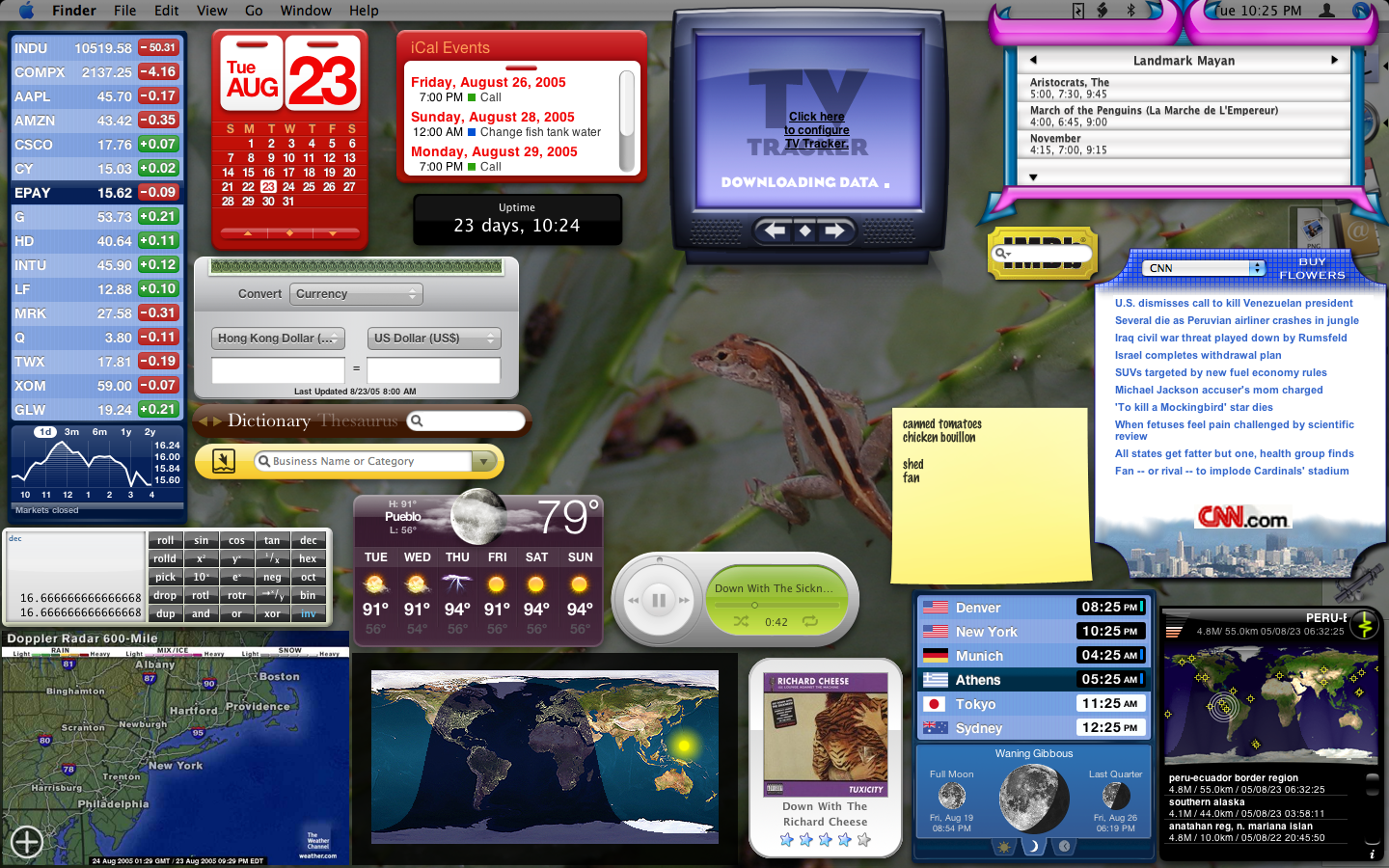Toggle the inv key on the calculator
1389x868 pixels.
[308, 614]
